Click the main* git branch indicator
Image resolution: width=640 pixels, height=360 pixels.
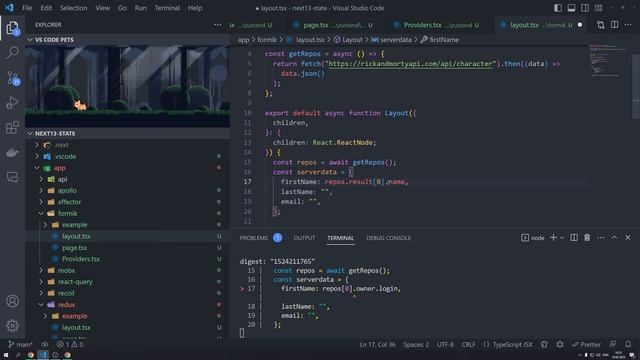(x=20, y=344)
